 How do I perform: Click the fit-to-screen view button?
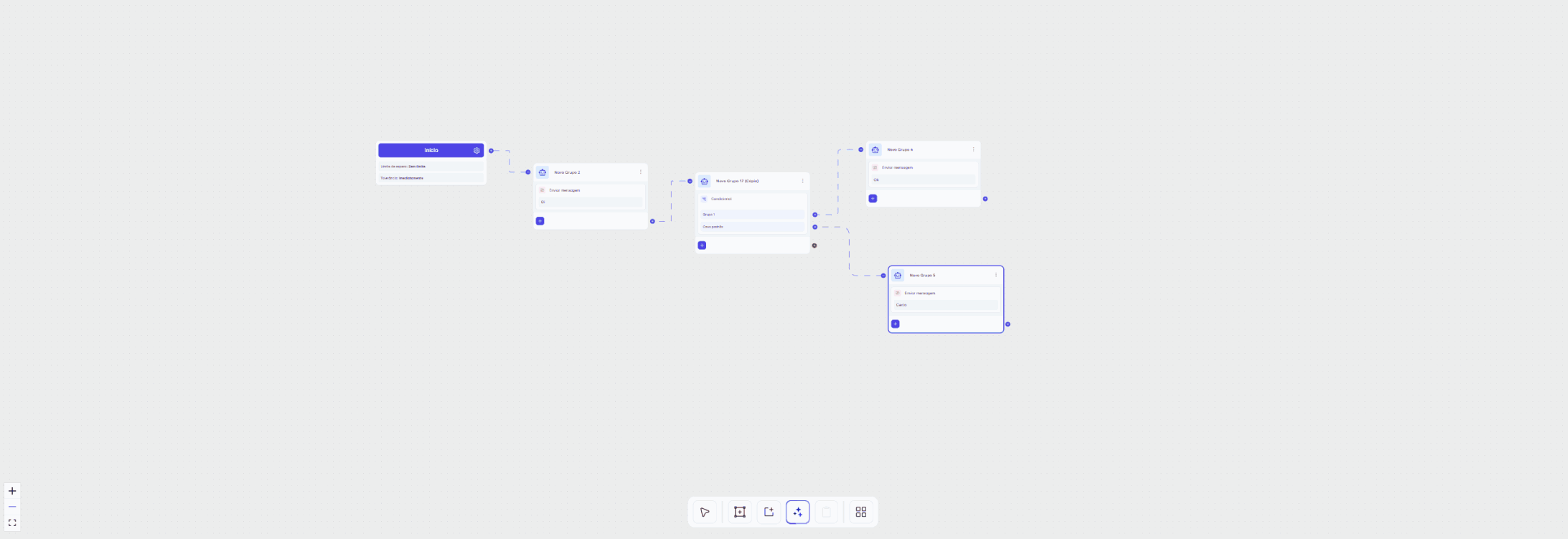(x=12, y=522)
